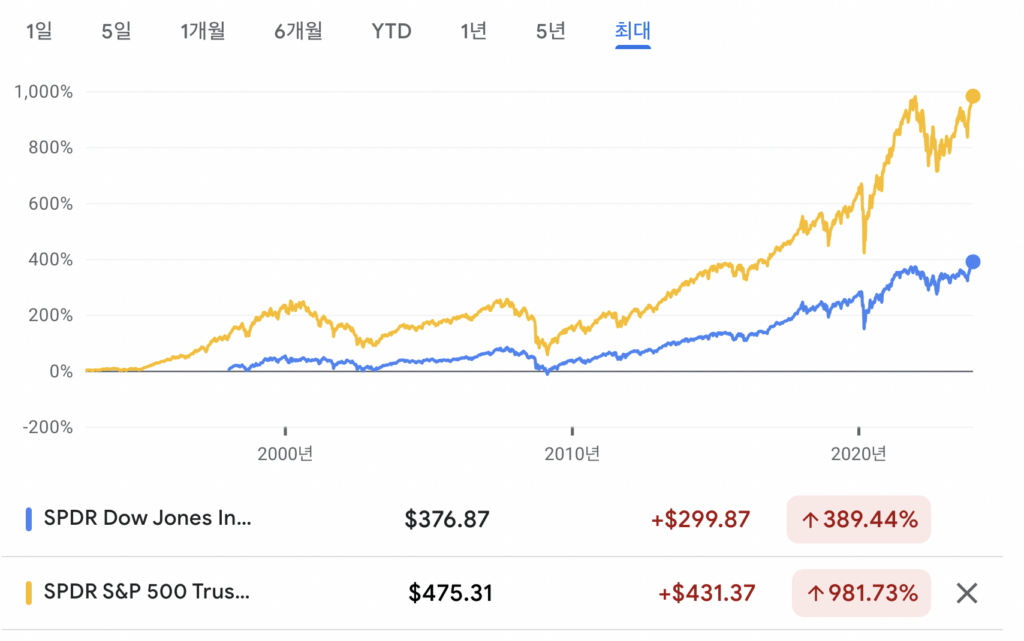Select the YTD tab

391,31
